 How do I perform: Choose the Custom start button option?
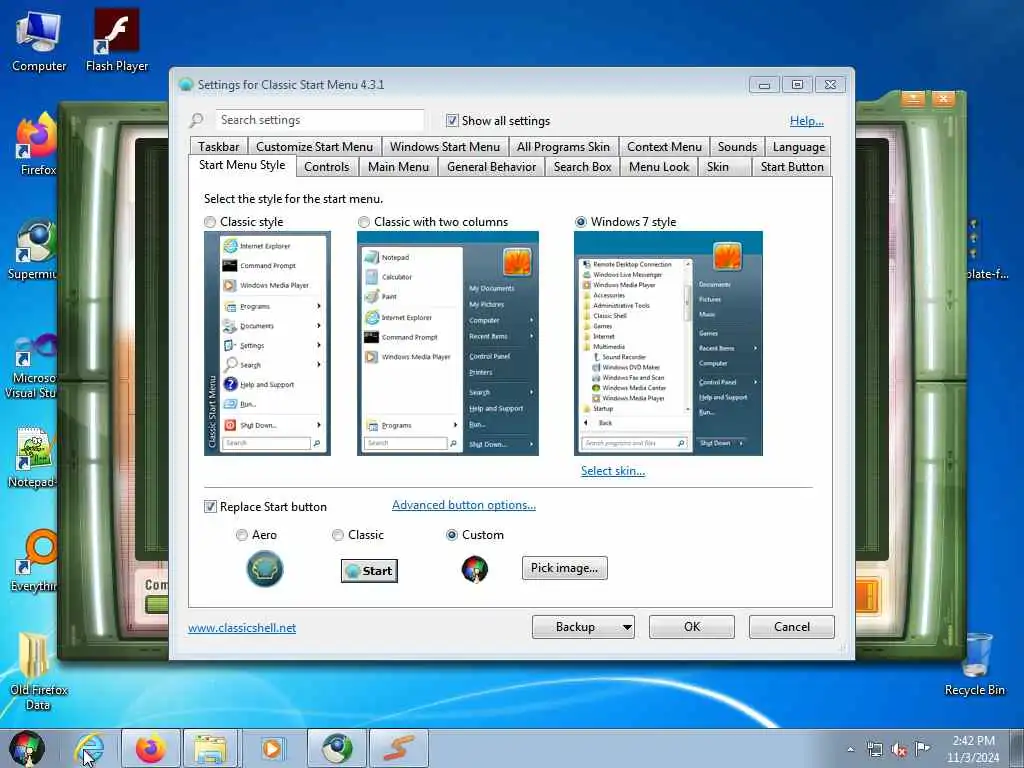pos(451,535)
